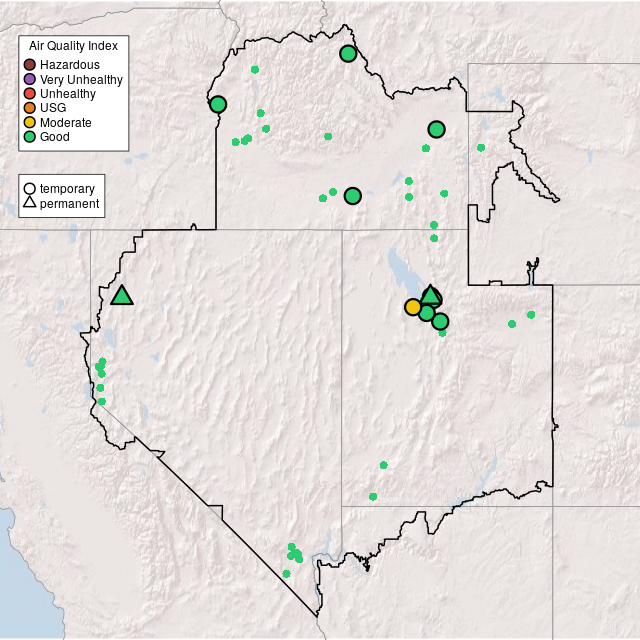The width and height of the screenshot is (640, 640).
Task: Click the yellow Moderate circle marker on the map
Action: pyautogui.click(x=413, y=307)
